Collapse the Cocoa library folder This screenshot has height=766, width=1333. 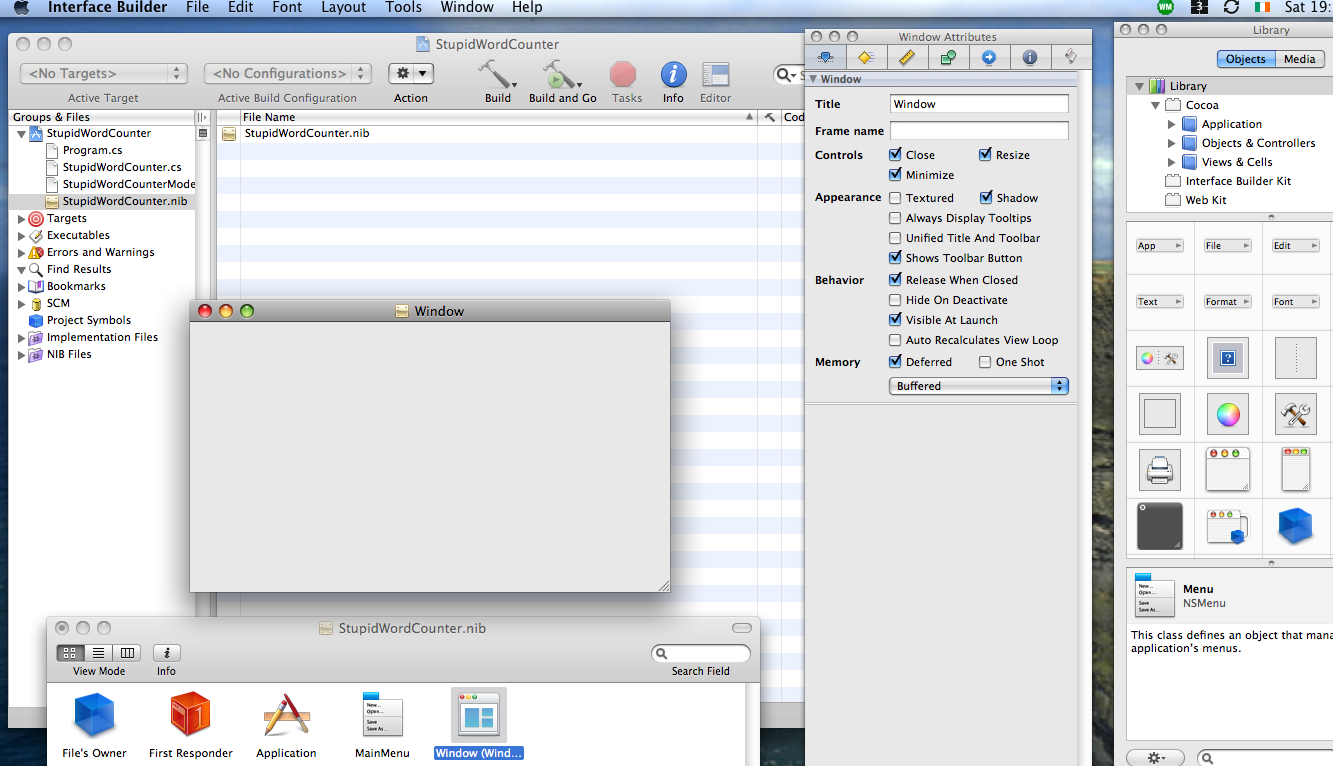pos(1155,105)
